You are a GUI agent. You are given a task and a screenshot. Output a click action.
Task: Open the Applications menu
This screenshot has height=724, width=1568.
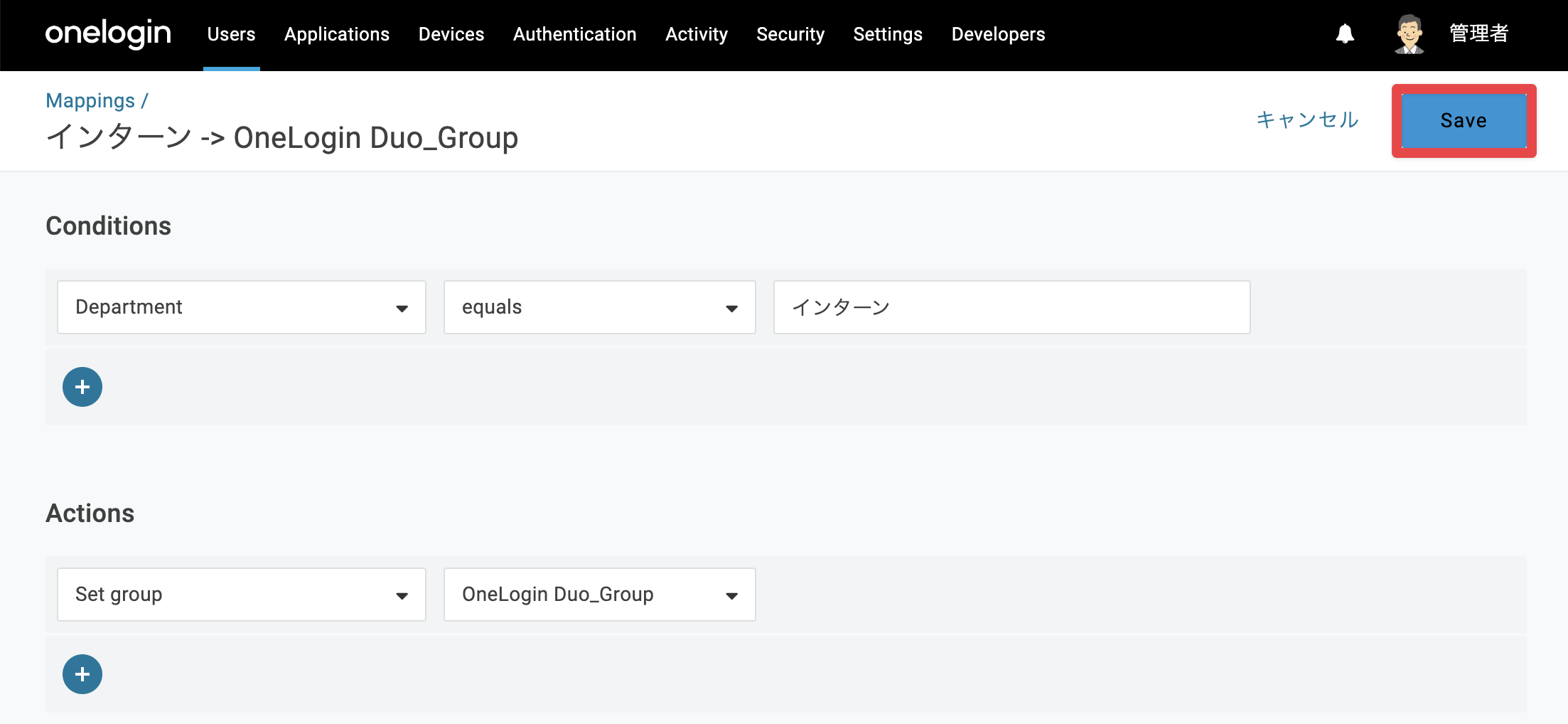pyautogui.click(x=337, y=34)
